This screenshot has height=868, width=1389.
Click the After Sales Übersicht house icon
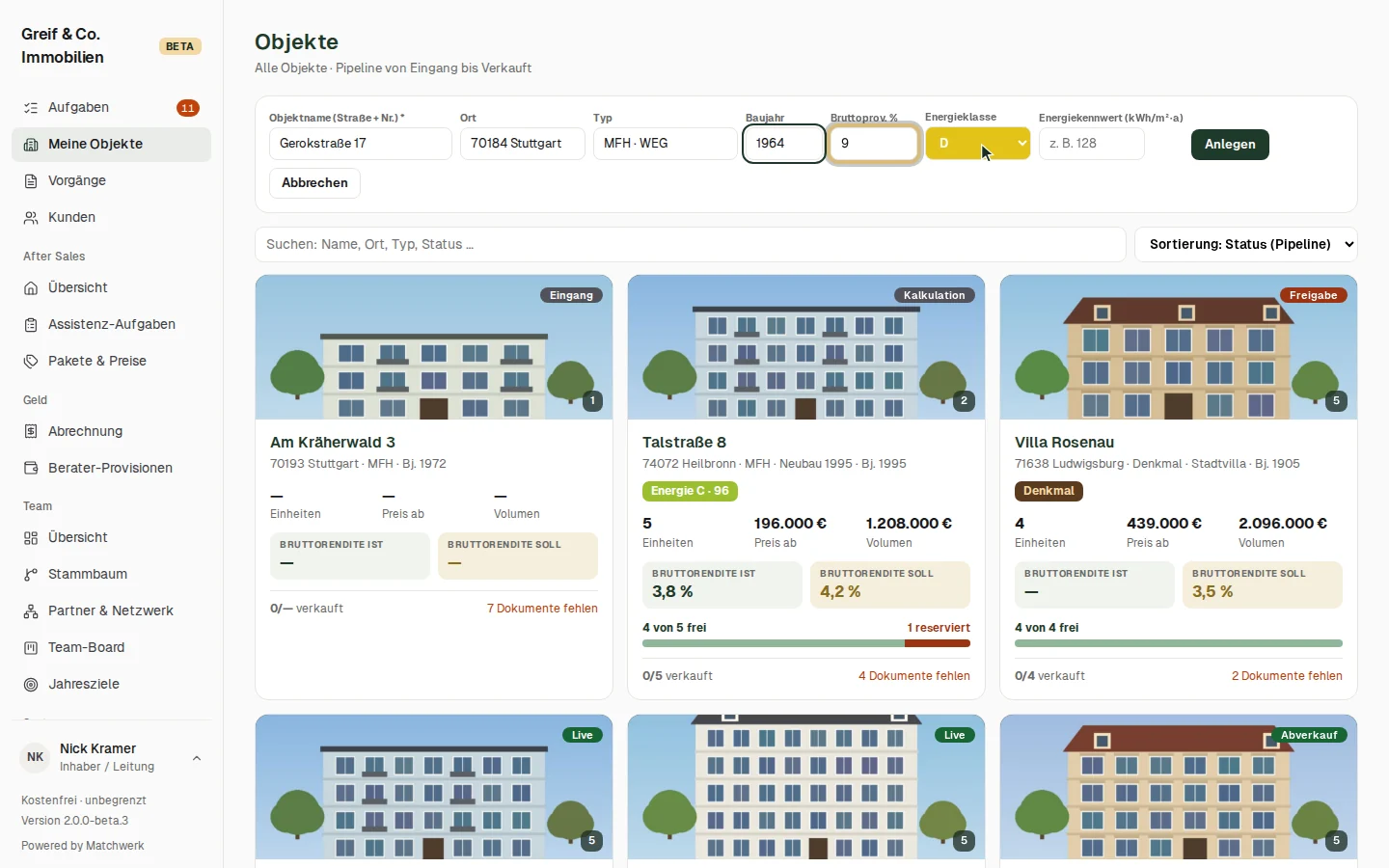coord(31,288)
